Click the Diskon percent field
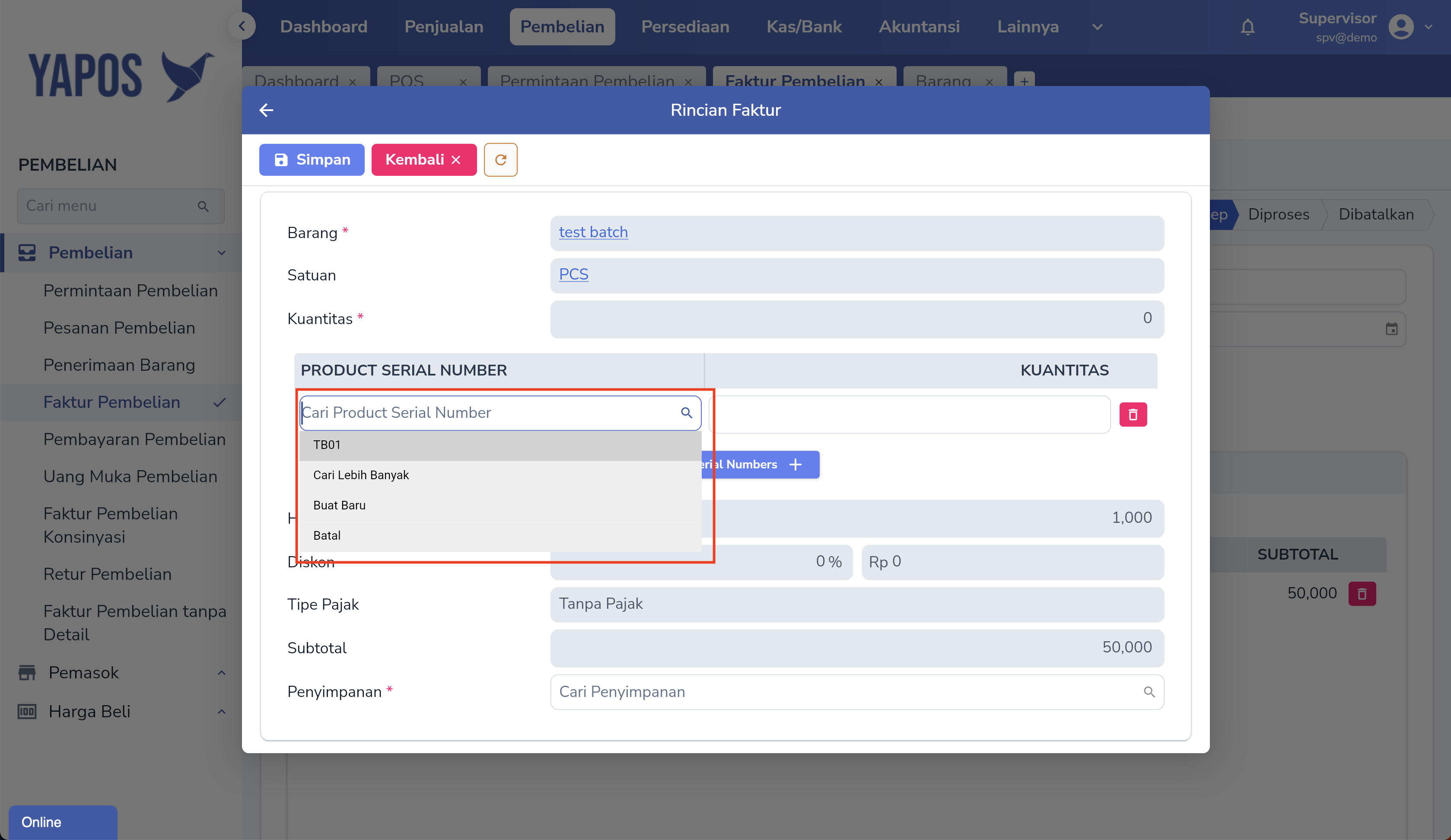The width and height of the screenshot is (1451, 840). tap(701, 563)
